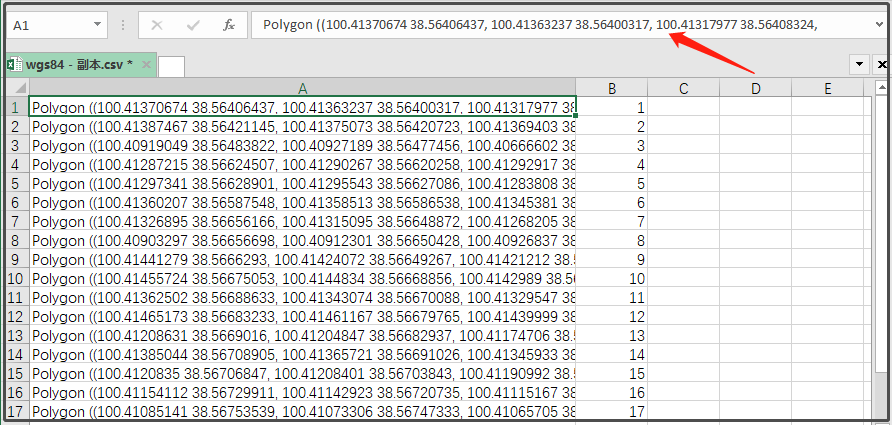The height and width of the screenshot is (425, 892).
Task: Open the Name Box dropdown arrow
Action: (x=97, y=24)
